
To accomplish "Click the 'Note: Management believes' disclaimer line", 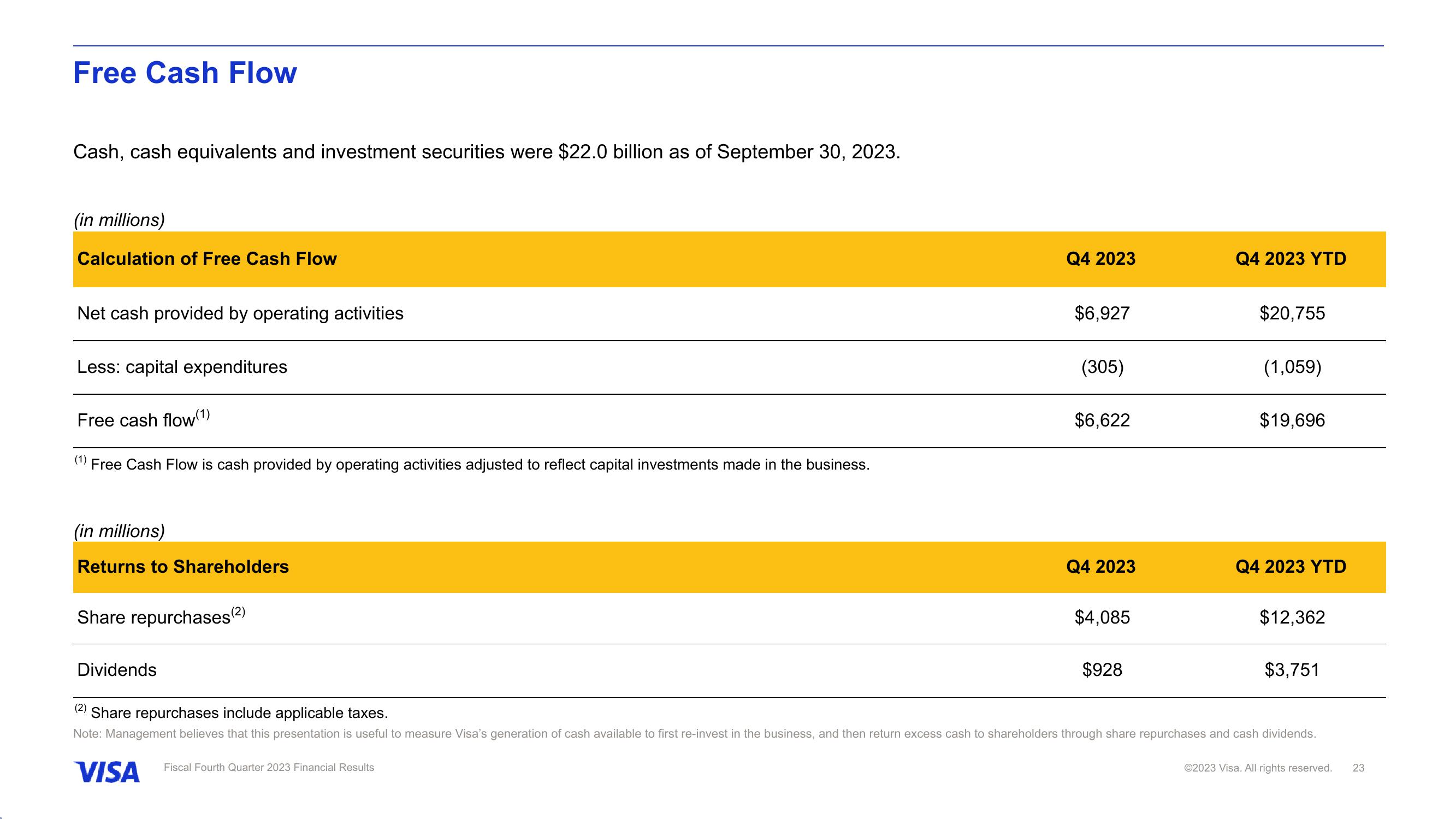I will point(695,734).
